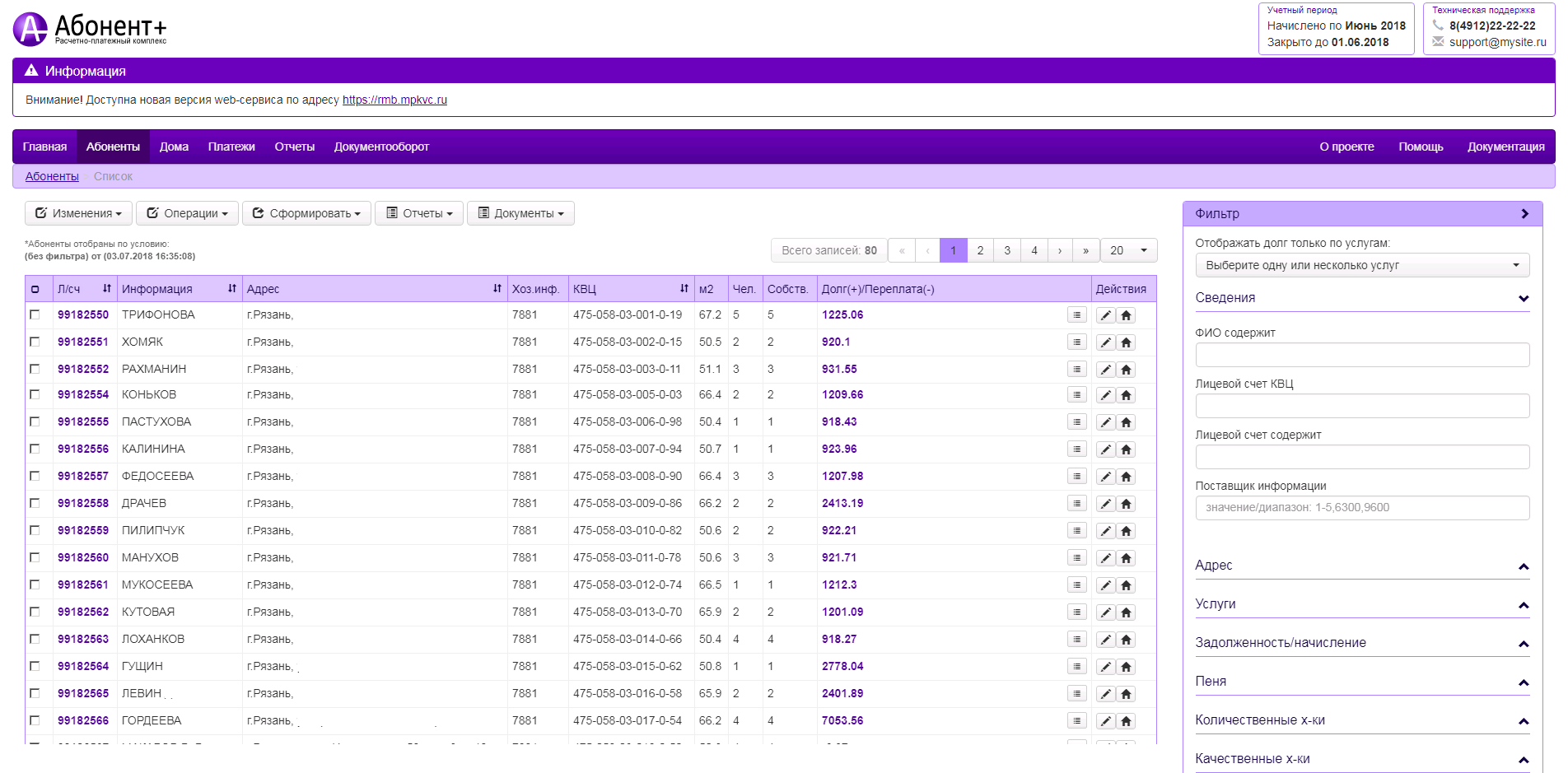The height and width of the screenshot is (773, 1568).
Task: Open Документация in top navigation
Action: 1505,147
